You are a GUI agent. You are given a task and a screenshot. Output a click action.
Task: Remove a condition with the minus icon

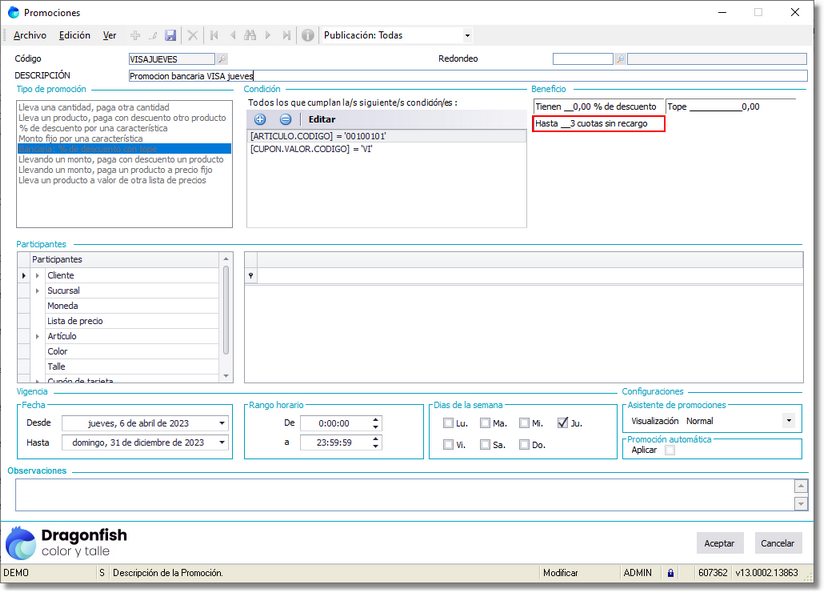tap(285, 119)
